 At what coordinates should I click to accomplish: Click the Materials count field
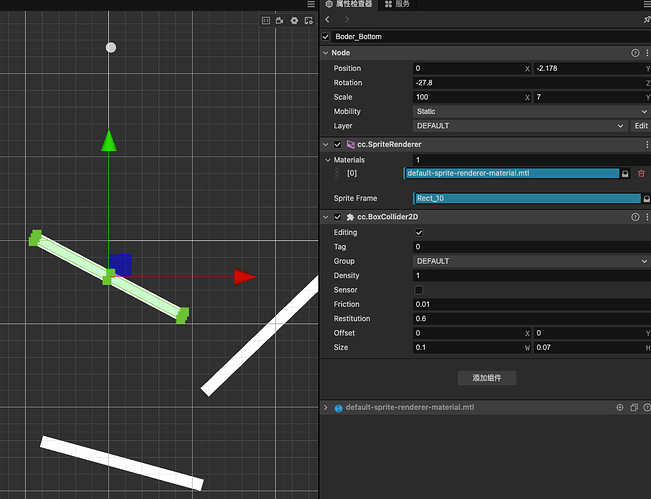pos(532,160)
